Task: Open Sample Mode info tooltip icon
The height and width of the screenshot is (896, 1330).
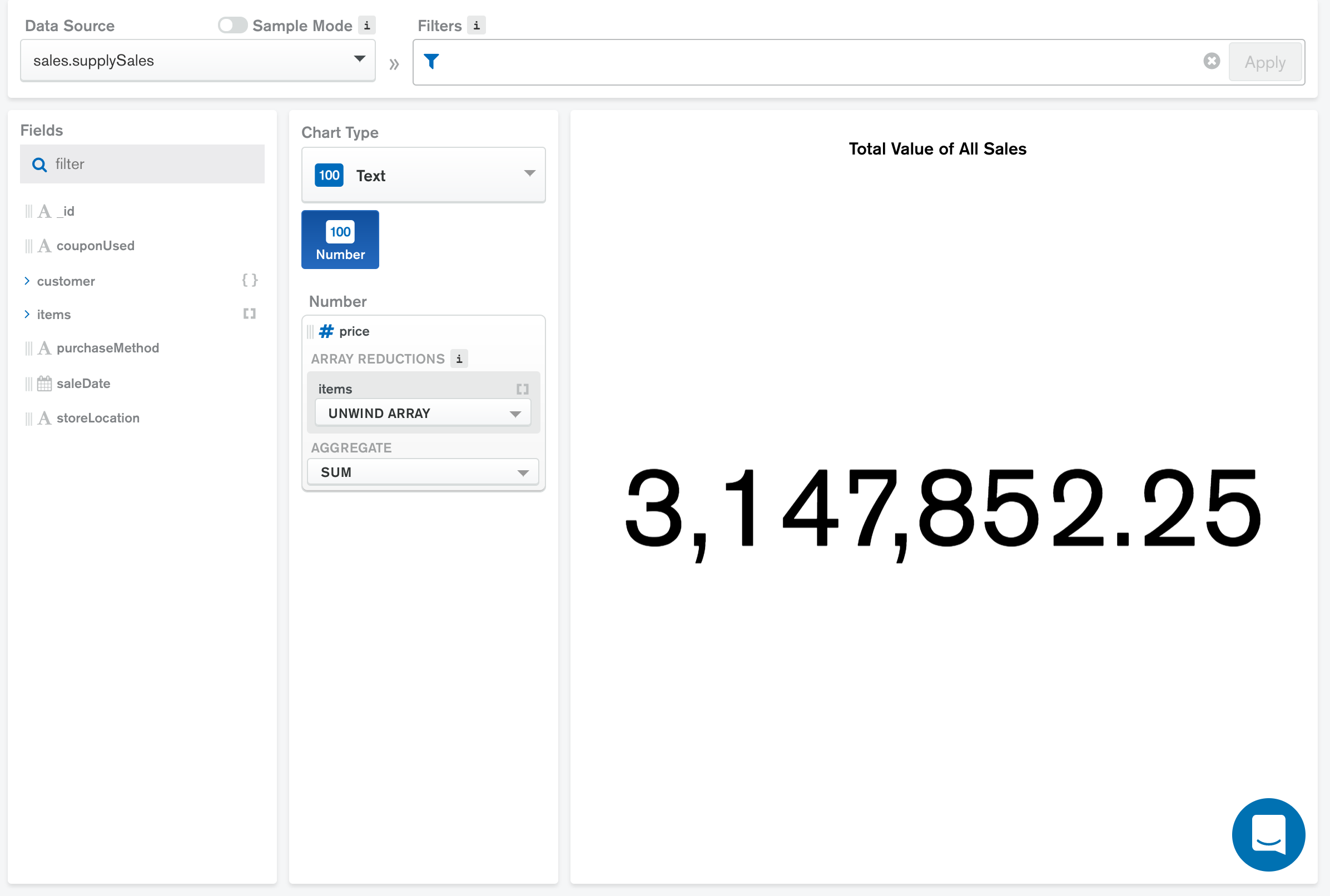Action: coord(368,25)
